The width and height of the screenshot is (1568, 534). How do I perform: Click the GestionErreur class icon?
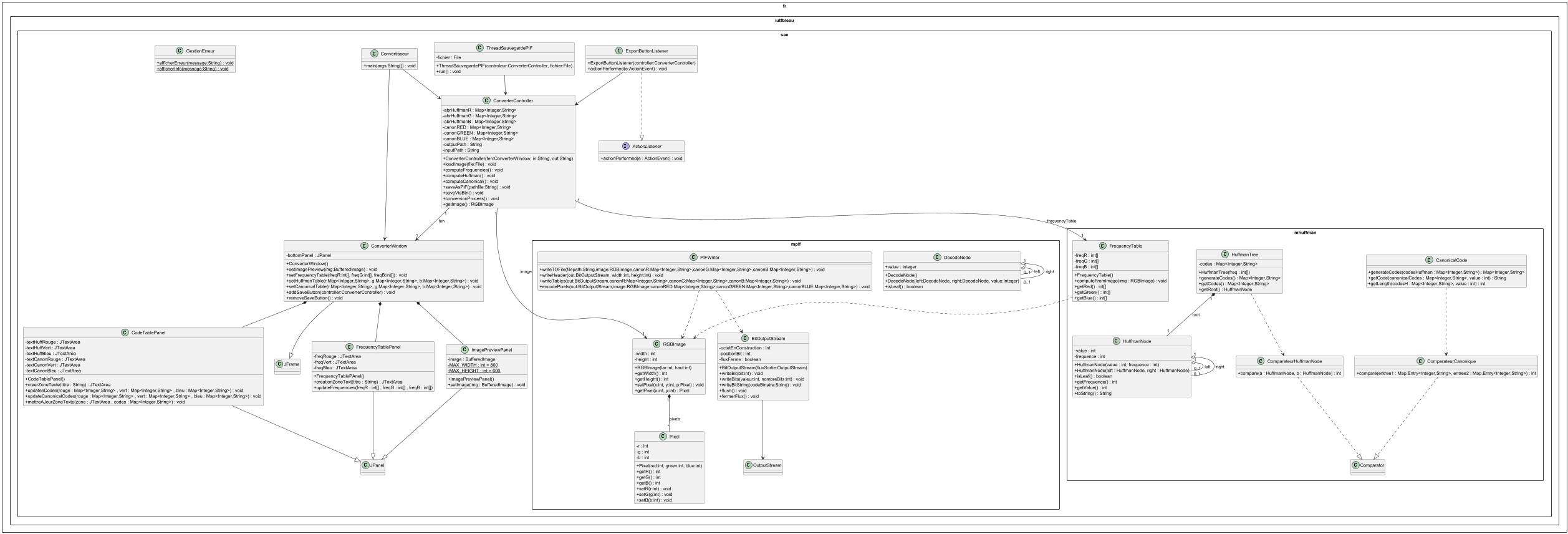(180, 51)
